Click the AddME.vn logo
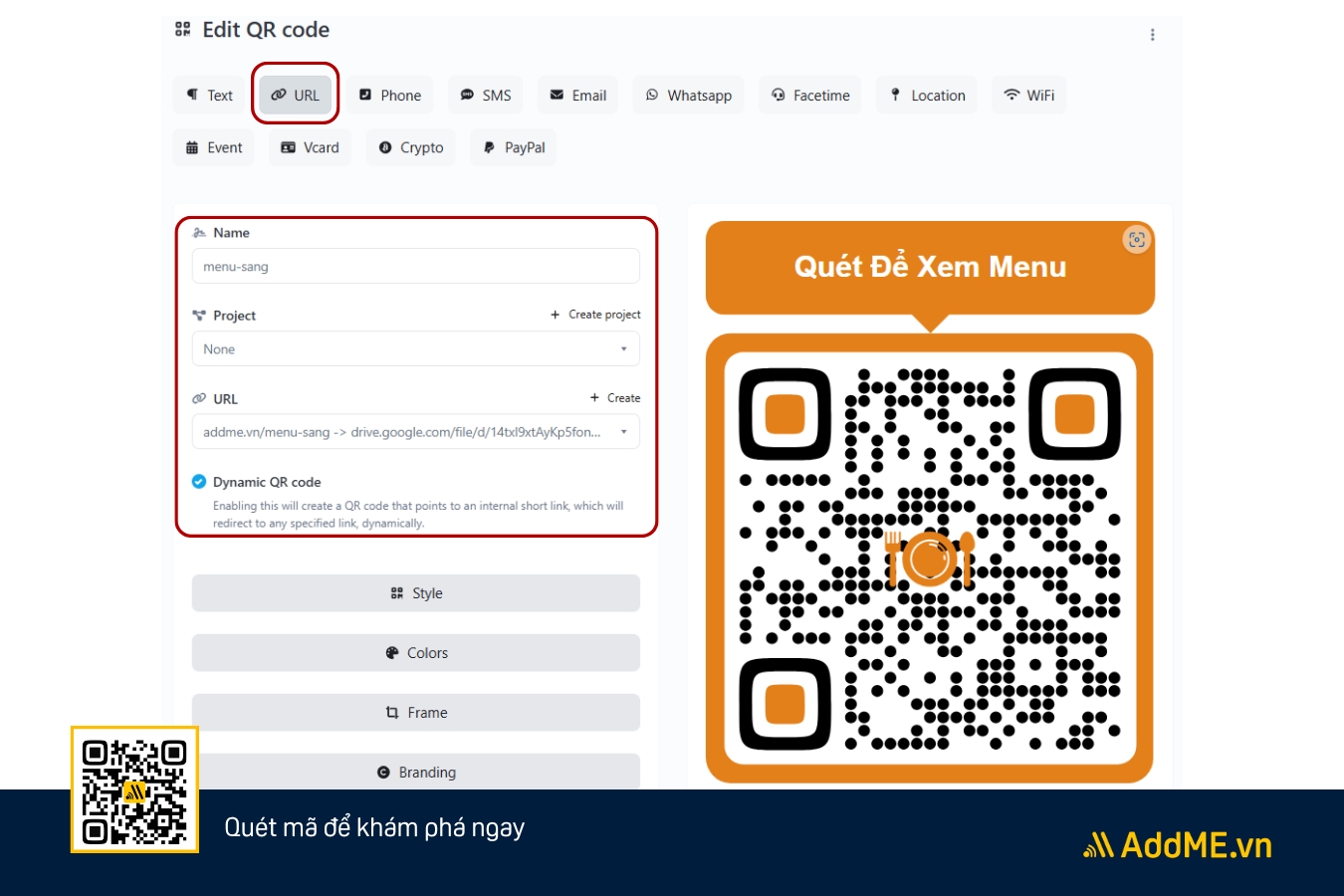Screen dimensions: 1344x896 [1178, 845]
